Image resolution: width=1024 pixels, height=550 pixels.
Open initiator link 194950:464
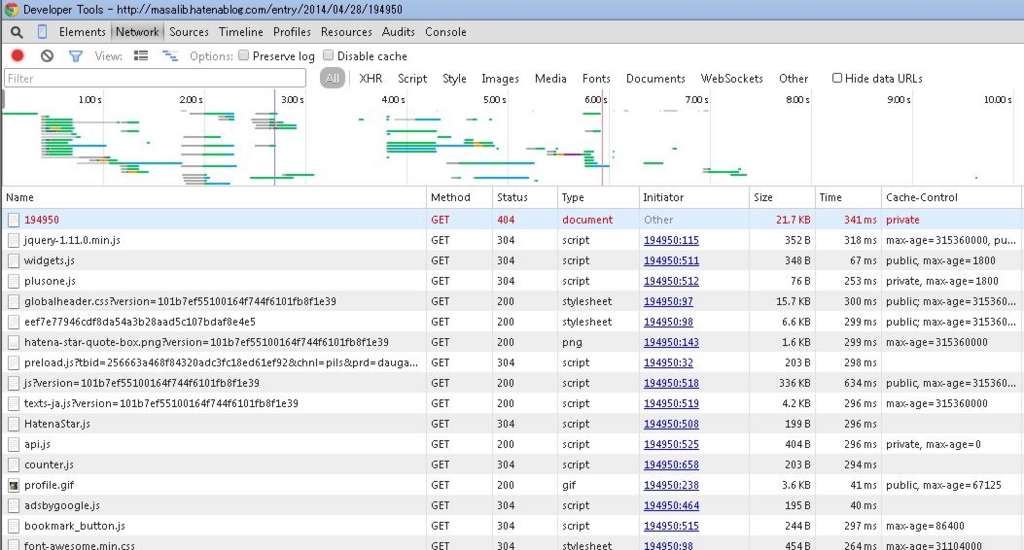[x=671, y=506]
